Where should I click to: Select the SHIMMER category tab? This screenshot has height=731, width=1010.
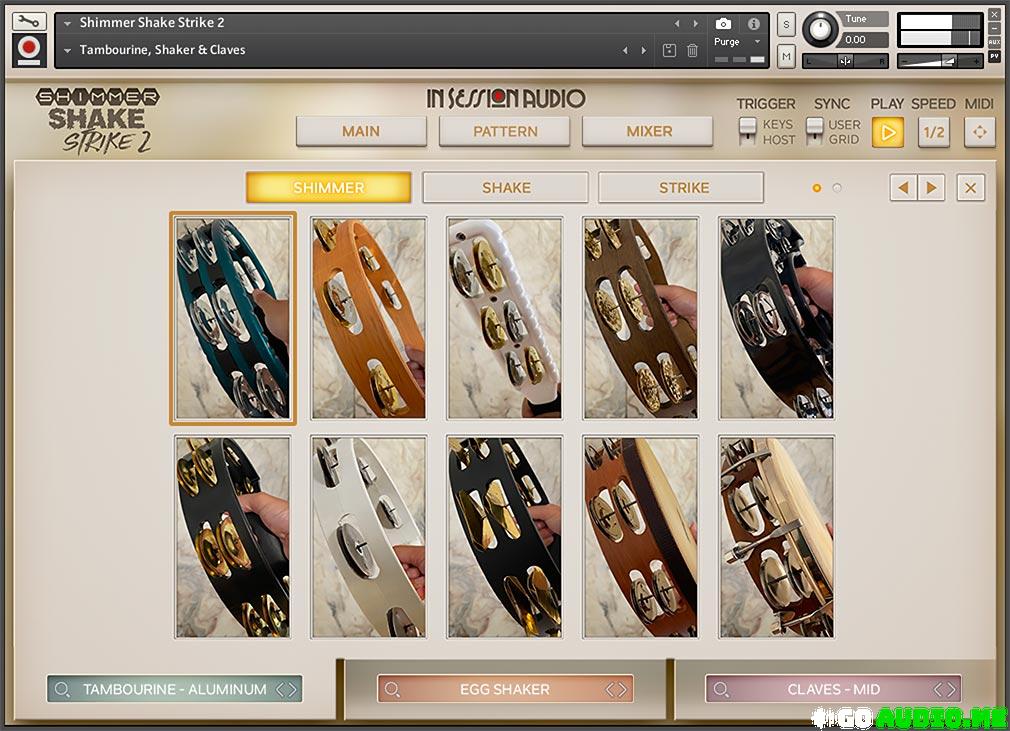329,187
